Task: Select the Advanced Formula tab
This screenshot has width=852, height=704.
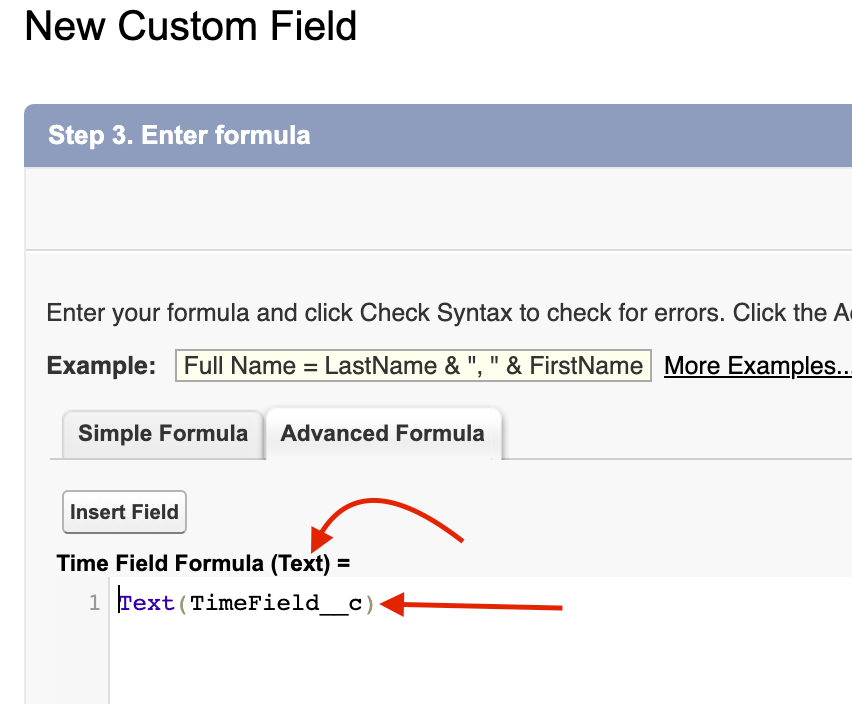Action: pyautogui.click(x=382, y=434)
